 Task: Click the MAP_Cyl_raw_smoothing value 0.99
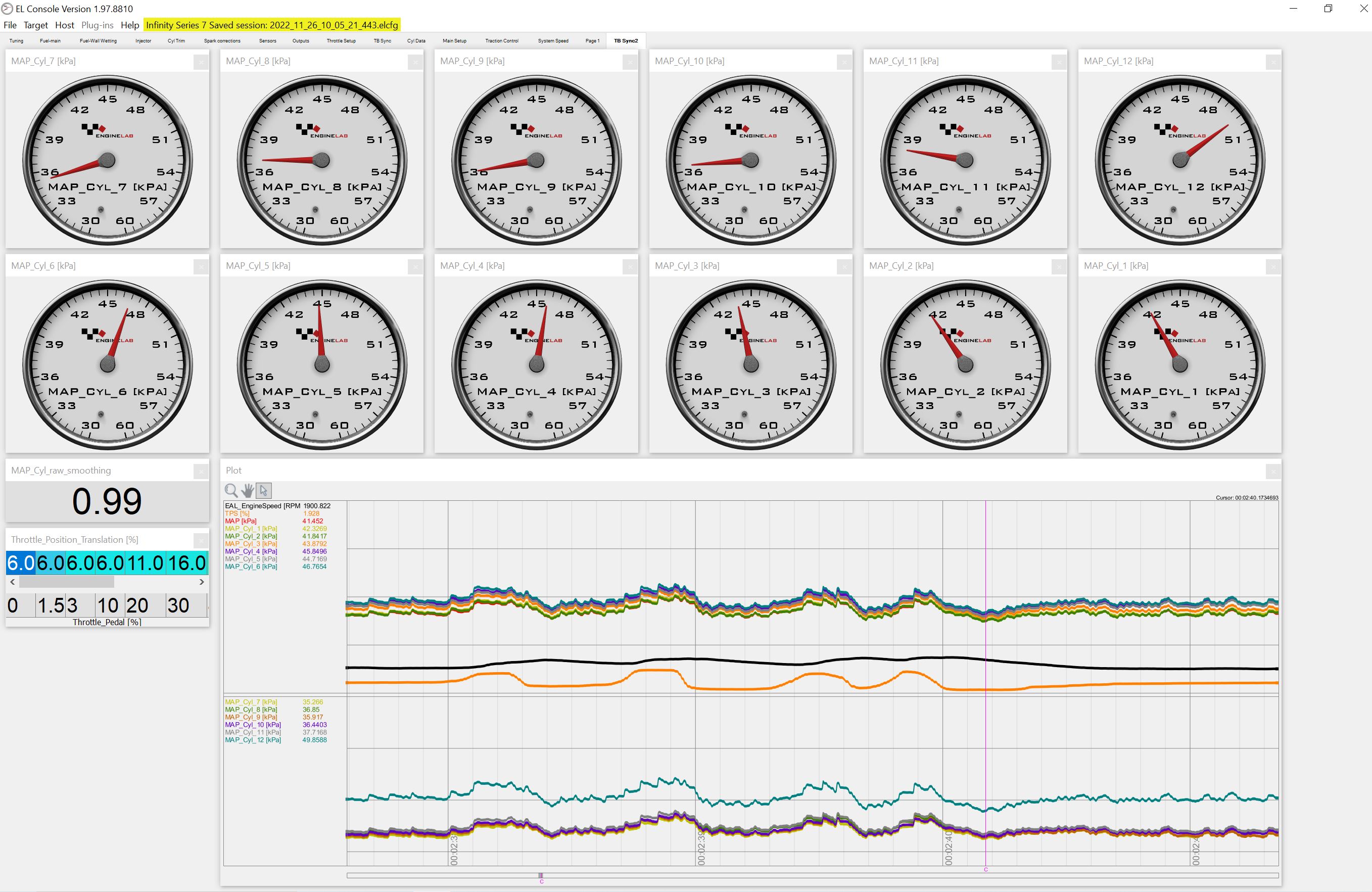(107, 501)
